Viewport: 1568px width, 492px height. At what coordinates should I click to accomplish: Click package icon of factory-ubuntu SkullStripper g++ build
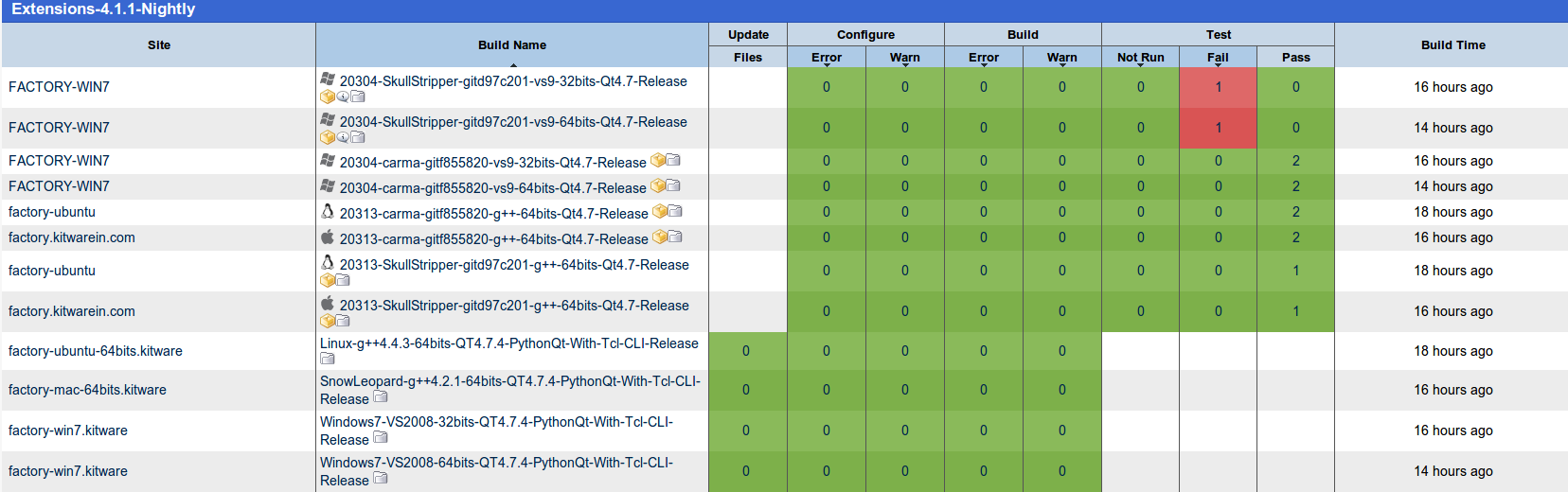pyautogui.click(x=327, y=280)
